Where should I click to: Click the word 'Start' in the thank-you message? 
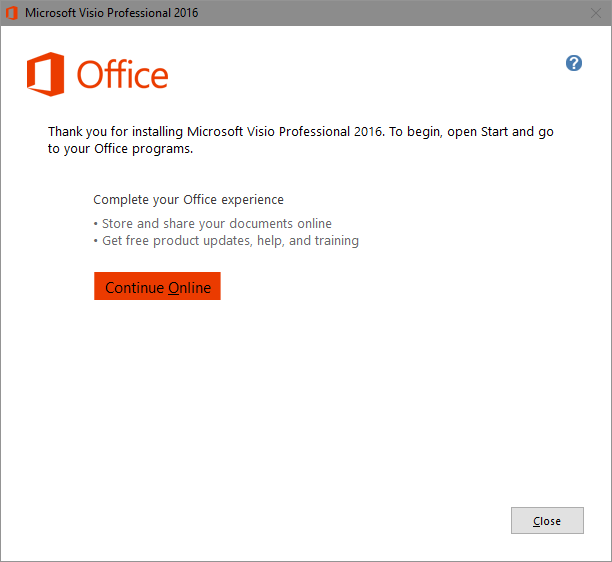(x=494, y=132)
